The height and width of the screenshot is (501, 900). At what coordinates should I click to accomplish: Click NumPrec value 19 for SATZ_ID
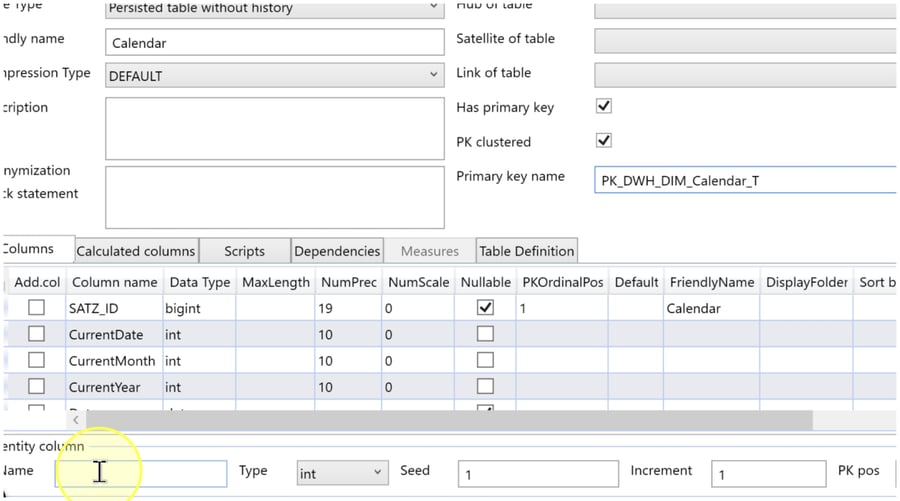click(348, 308)
